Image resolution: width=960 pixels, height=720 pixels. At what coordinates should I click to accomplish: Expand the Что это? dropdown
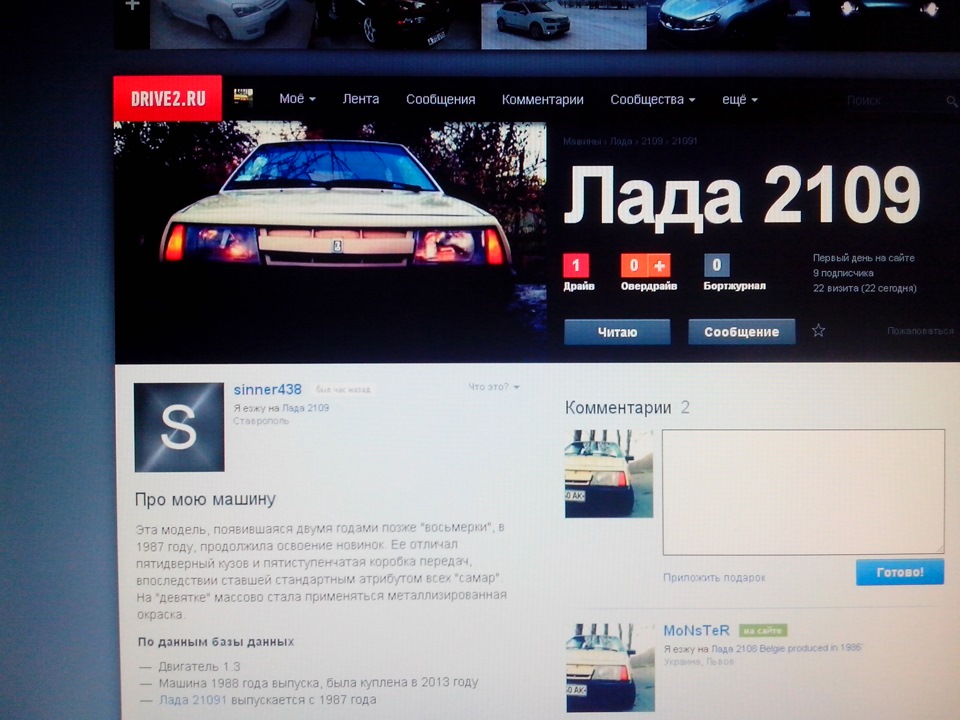pyautogui.click(x=493, y=387)
